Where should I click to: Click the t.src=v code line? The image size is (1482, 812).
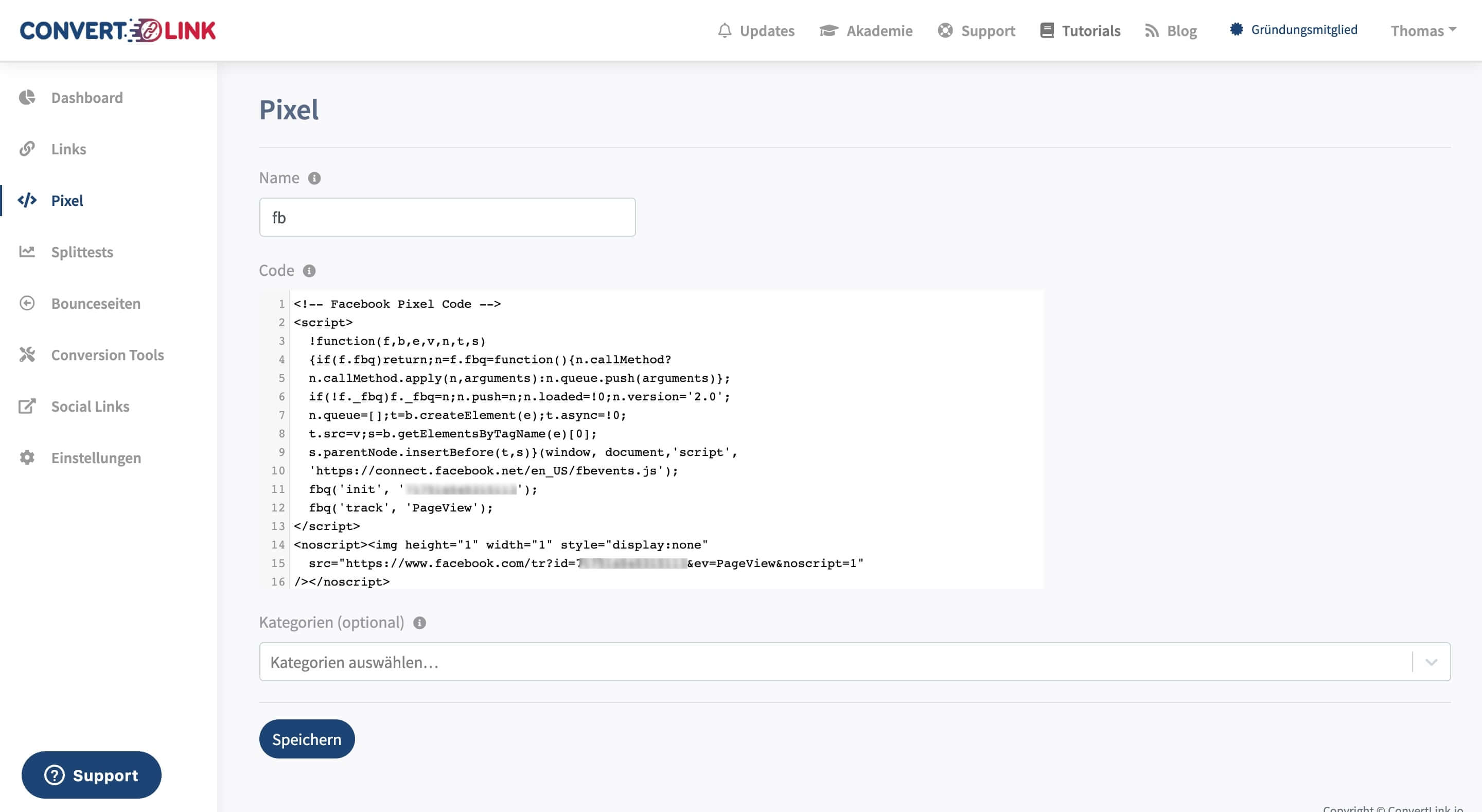(x=452, y=433)
